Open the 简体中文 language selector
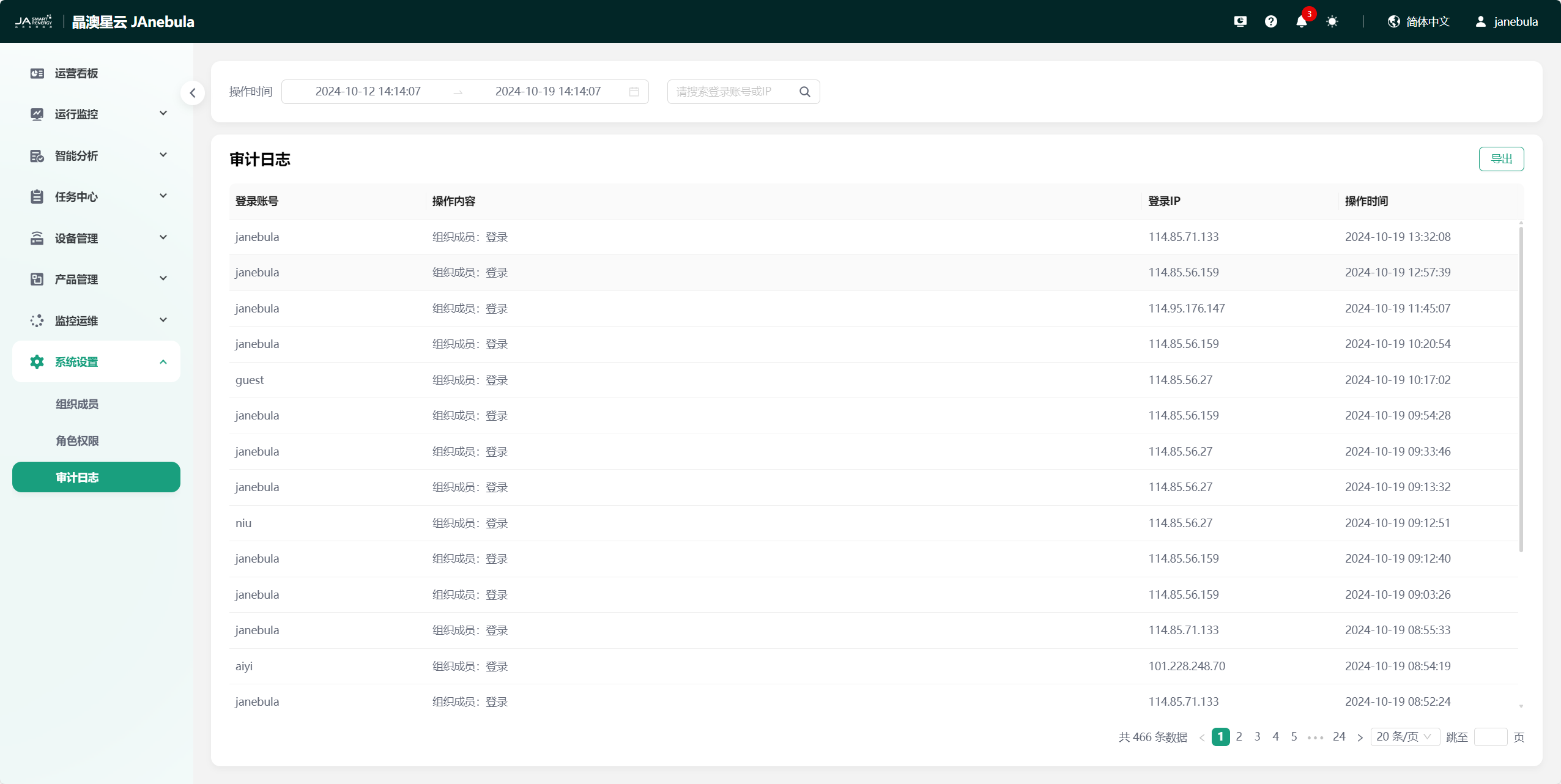Image resolution: width=1561 pixels, height=784 pixels. point(1419,22)
